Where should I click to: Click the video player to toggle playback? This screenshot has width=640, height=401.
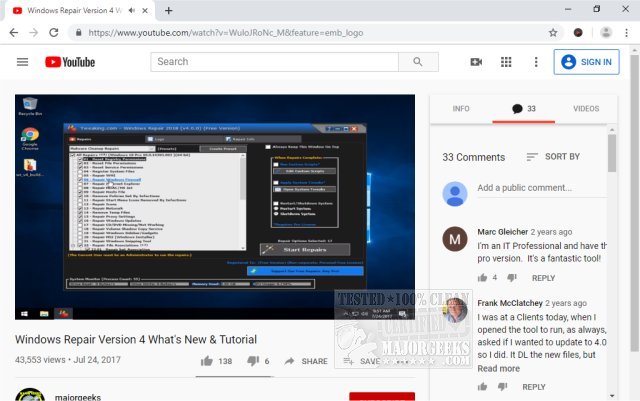pyautogui.click(x=215, y=207)
